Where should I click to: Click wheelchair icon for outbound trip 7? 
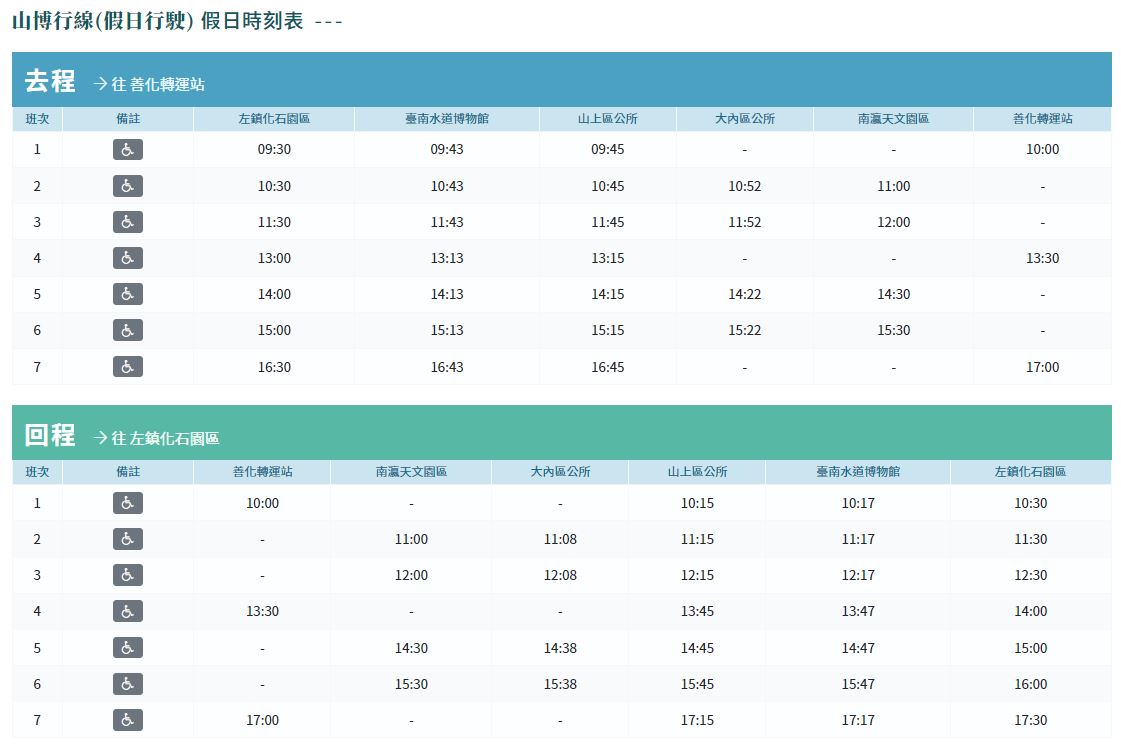coord(127,367)
